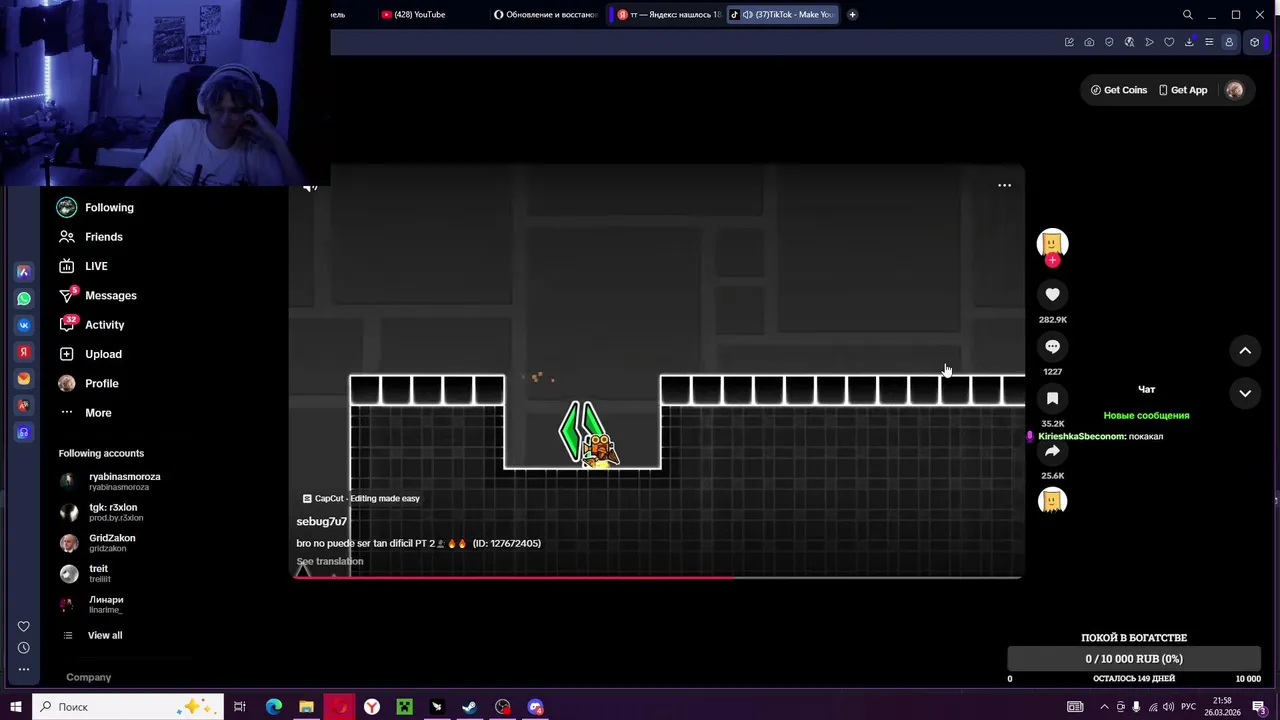This screenshot has height=720, width=1280.
Task: Click the donation goal 0 / 10 000 RUB bar
Action: pyautogui.click(x=1134, y=659)
